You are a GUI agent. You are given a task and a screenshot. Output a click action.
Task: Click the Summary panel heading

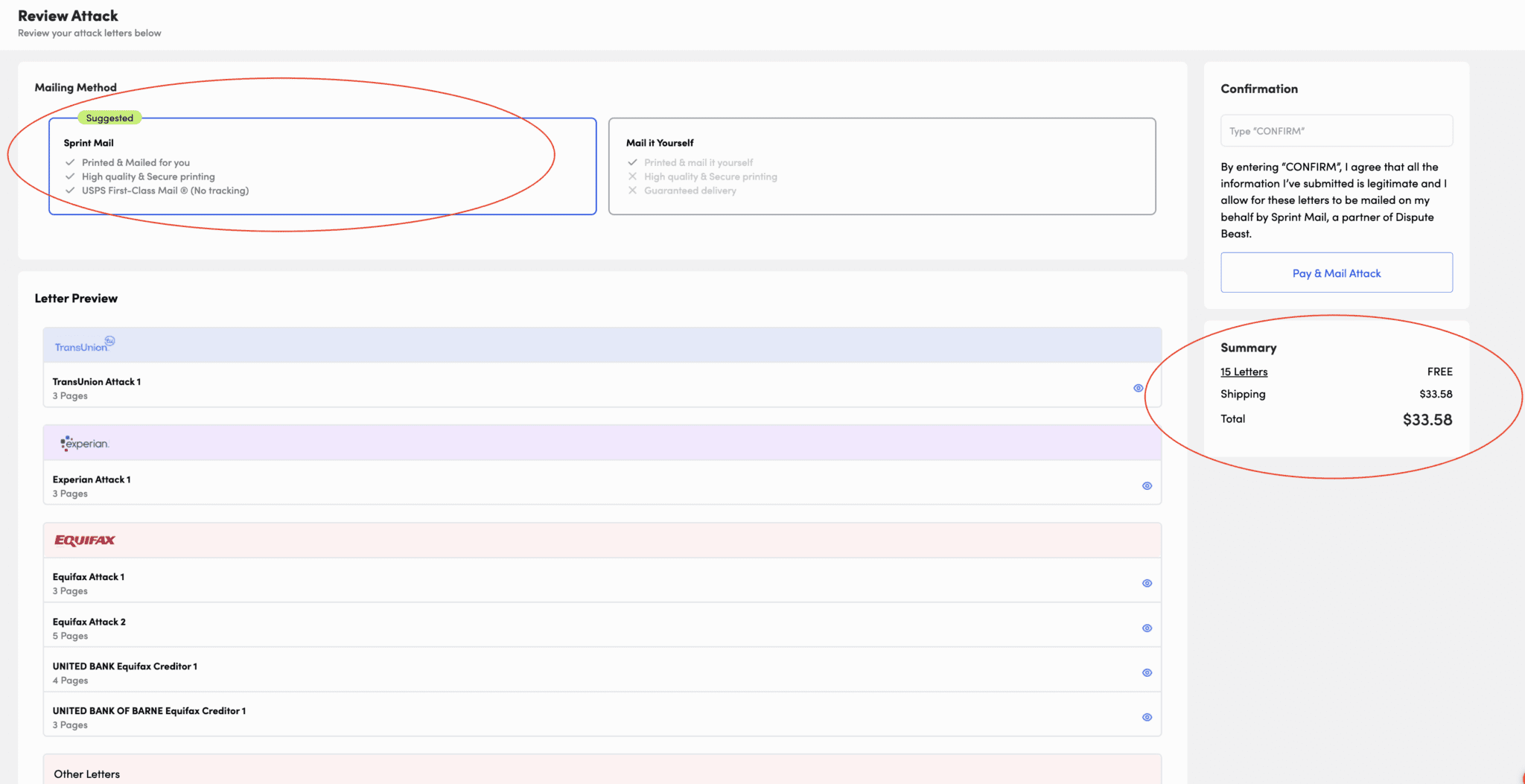pyautogui.click(x=1248, y=347)
